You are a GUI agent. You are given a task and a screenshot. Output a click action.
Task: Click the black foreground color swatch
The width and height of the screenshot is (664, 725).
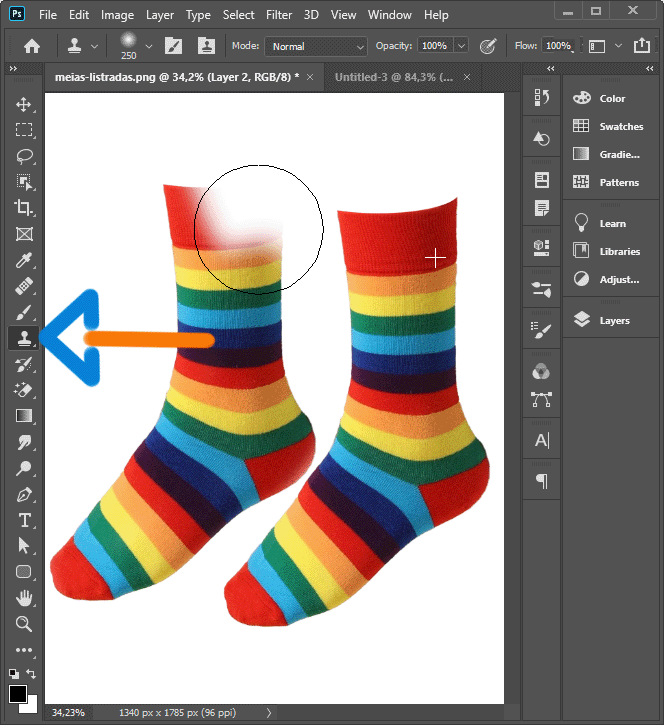point(18,694)
